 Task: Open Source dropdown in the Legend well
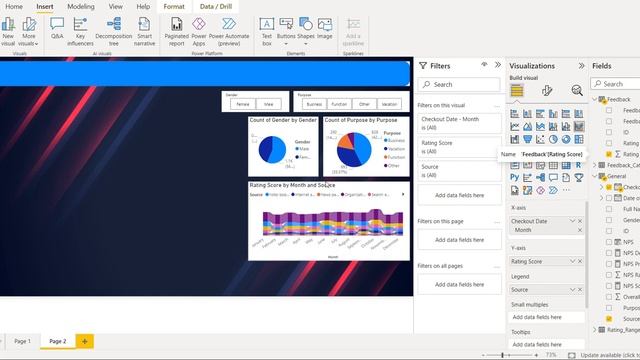coord(572,289)
